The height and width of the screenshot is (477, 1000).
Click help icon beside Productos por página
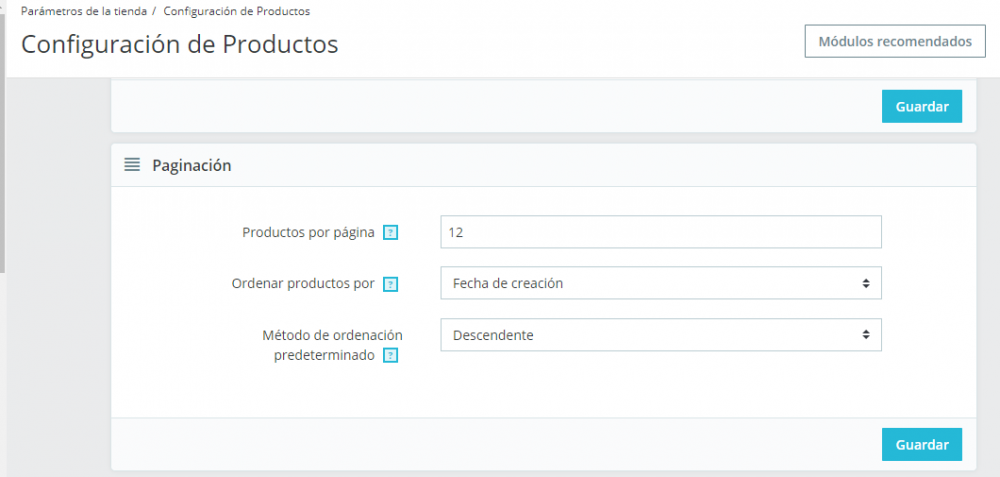391,232
